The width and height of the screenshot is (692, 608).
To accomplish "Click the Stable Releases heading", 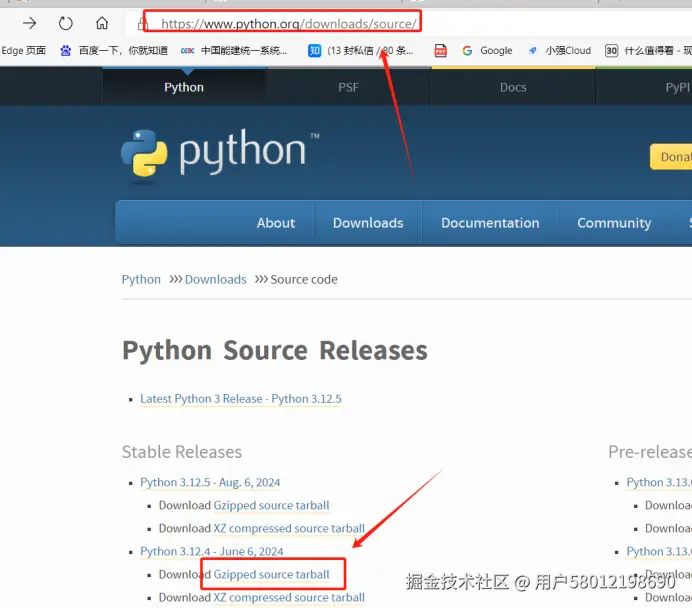I will coord(182,452).
